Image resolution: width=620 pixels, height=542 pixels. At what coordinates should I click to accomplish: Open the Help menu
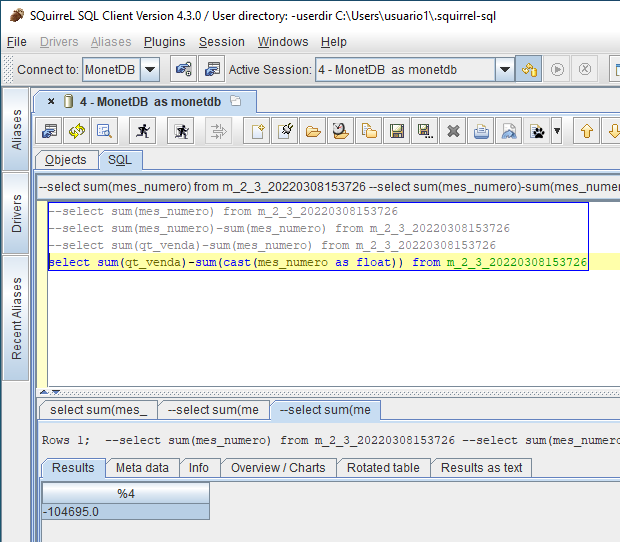point(334,42)
